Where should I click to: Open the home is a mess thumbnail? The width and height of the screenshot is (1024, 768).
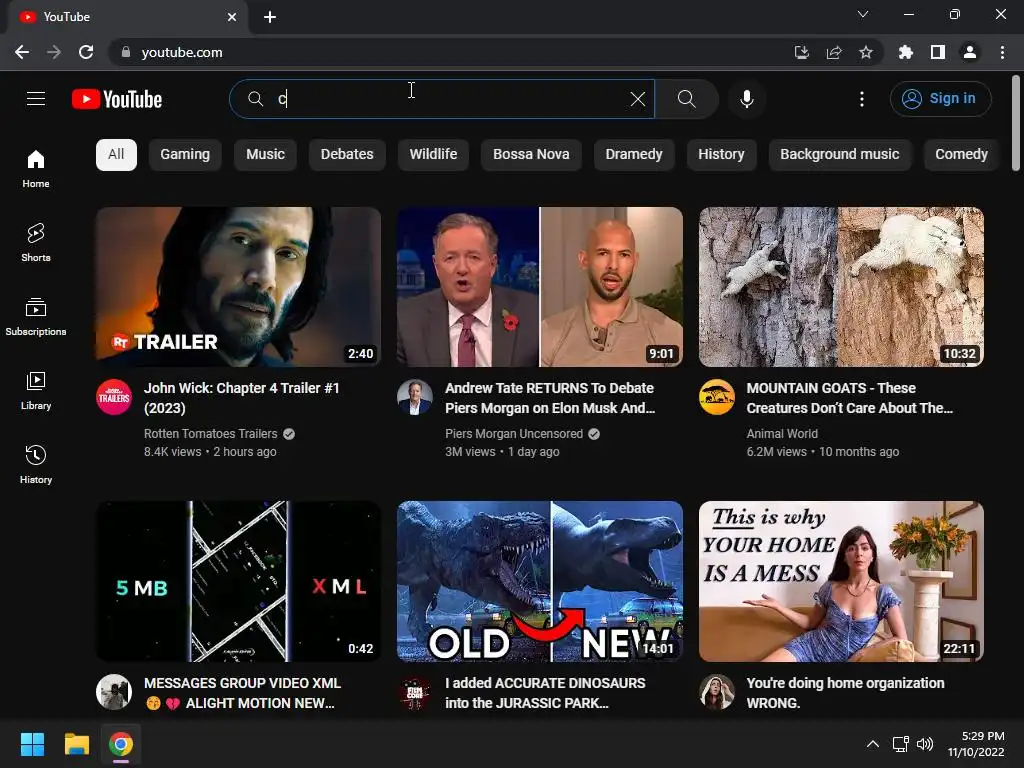click(x=841, y=581)
